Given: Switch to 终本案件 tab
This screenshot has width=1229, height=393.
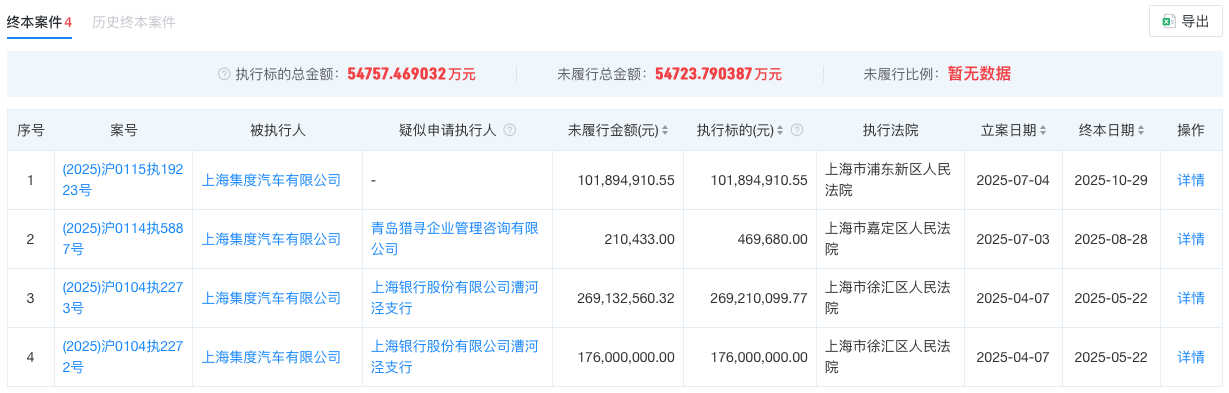Looking at the screenshot, I should 39,21.
